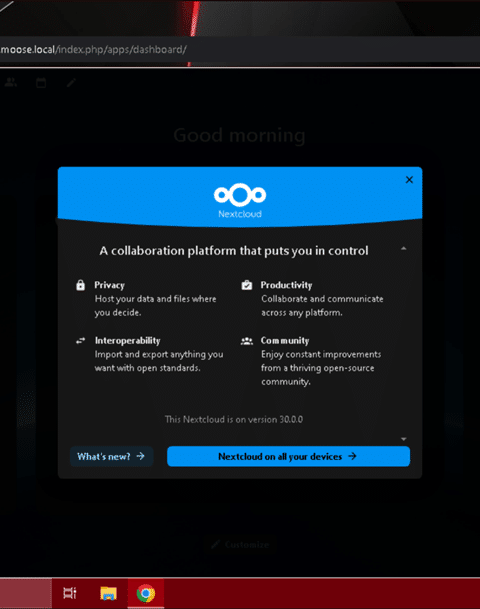Open the What's new? link
This screenshot has height=609, width=480.
111,456
